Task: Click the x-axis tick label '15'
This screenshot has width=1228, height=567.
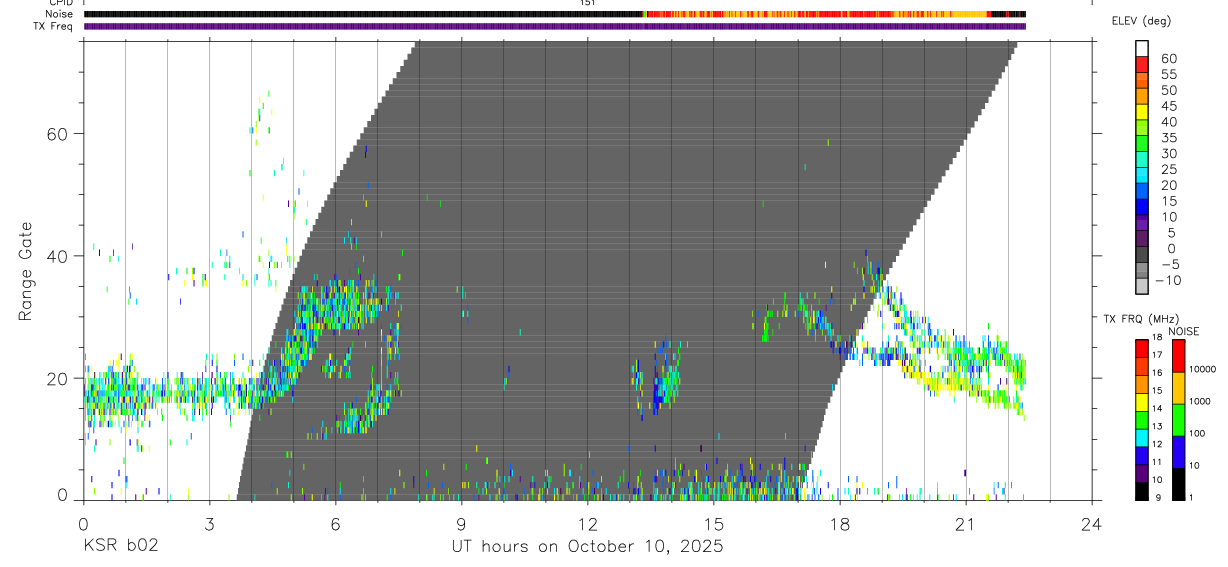Action: [714, 524]
